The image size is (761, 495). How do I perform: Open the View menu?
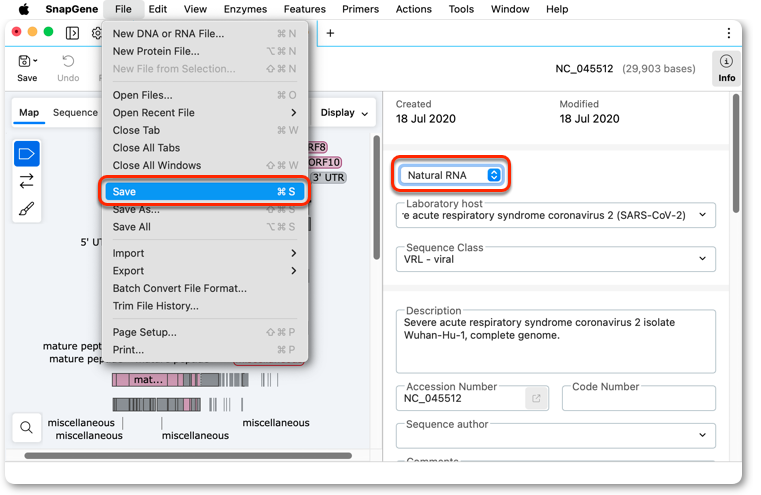pos(195,9)
